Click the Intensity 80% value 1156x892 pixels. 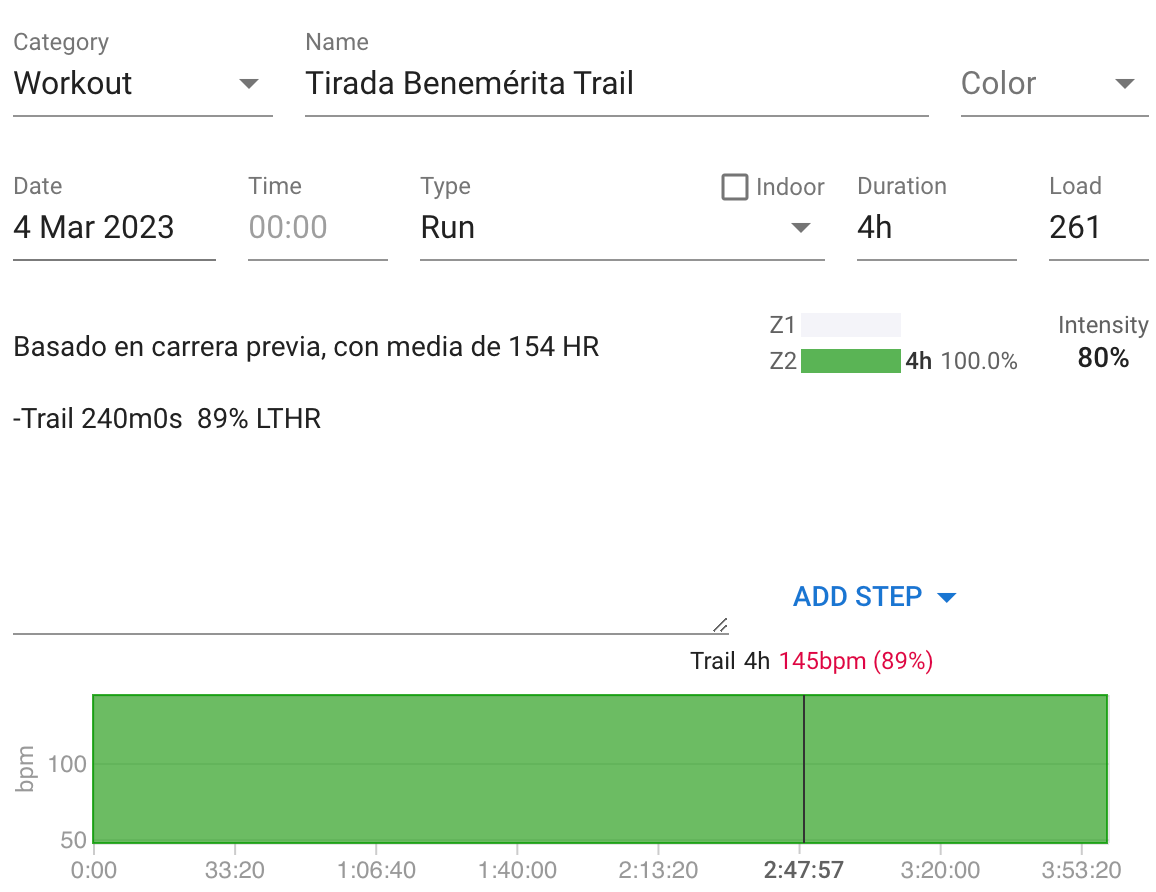[1103, 358]
